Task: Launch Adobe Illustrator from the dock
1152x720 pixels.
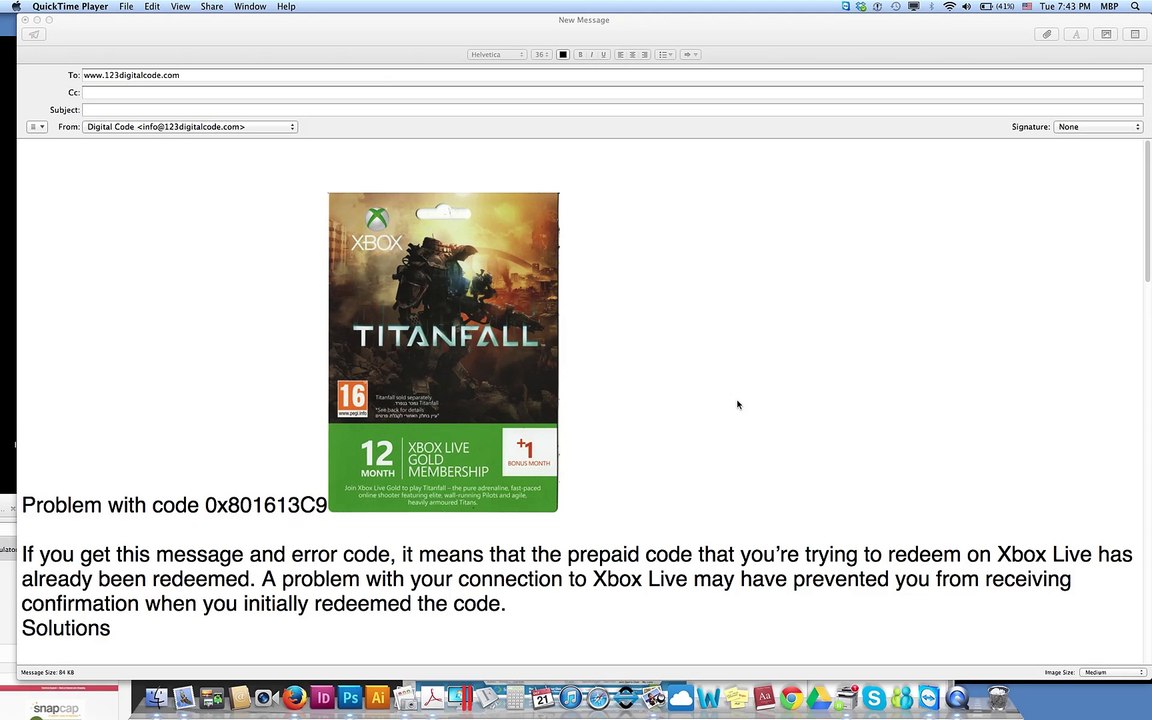Action: click(x=378, y=697)
